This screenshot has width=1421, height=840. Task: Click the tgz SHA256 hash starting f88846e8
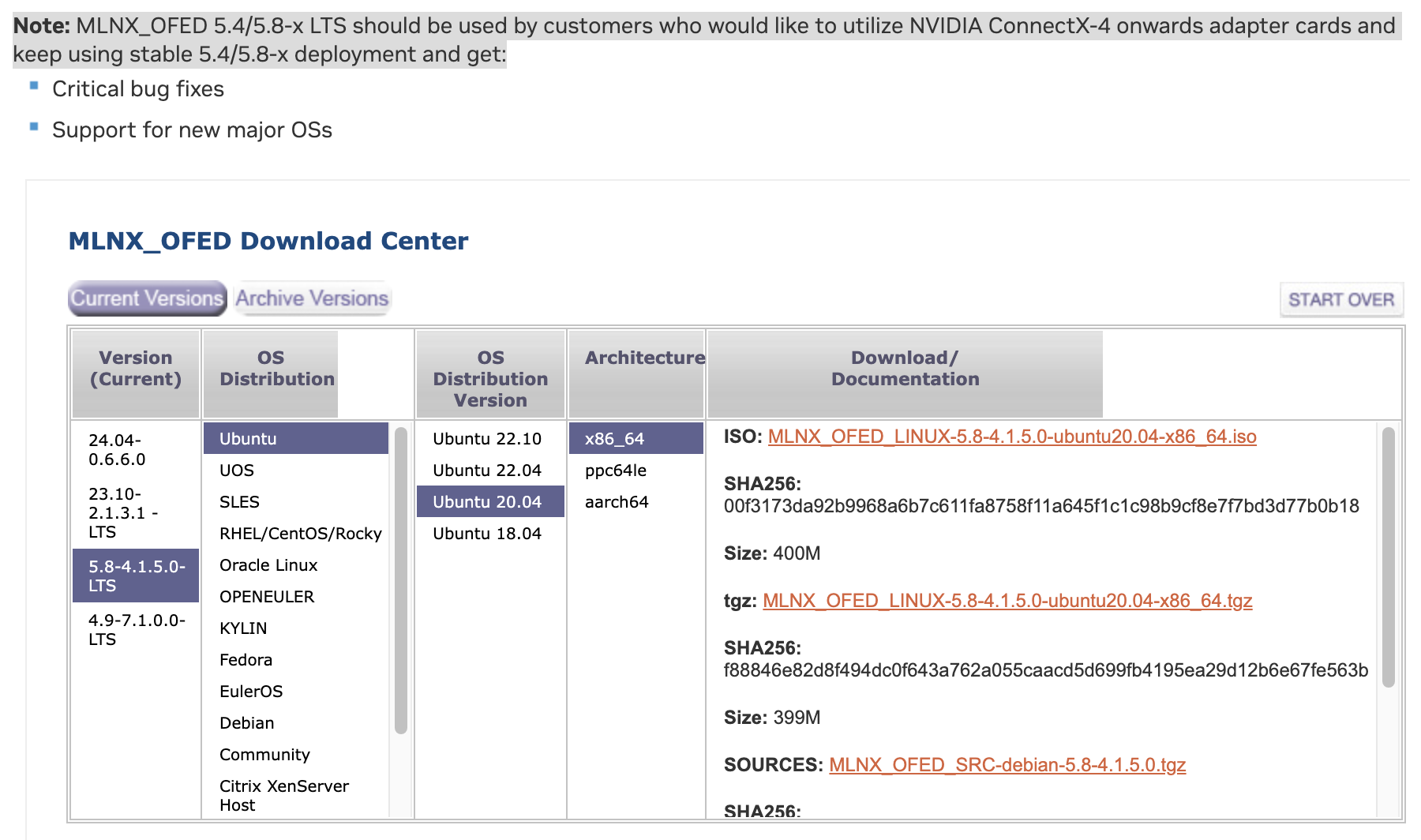click(1046, 670)
